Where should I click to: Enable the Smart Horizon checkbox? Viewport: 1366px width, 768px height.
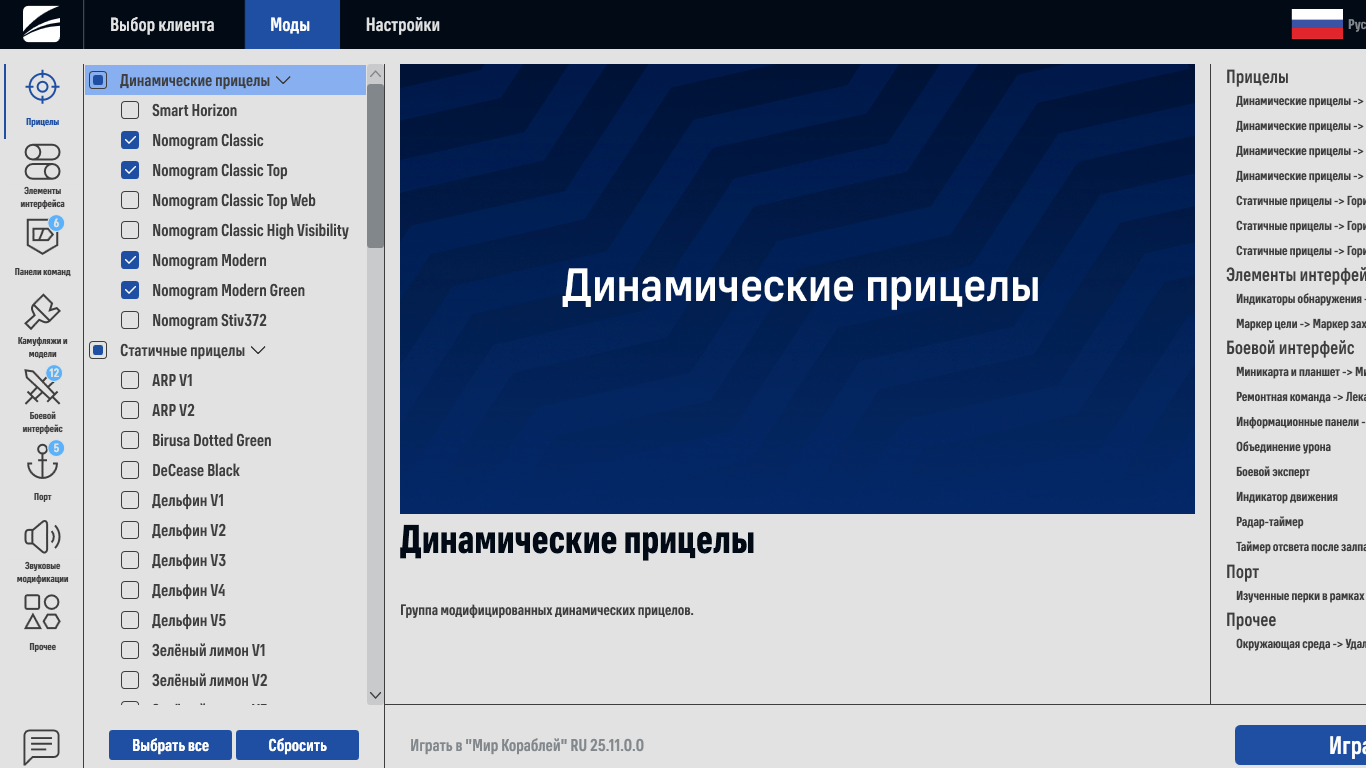point(130,110)
